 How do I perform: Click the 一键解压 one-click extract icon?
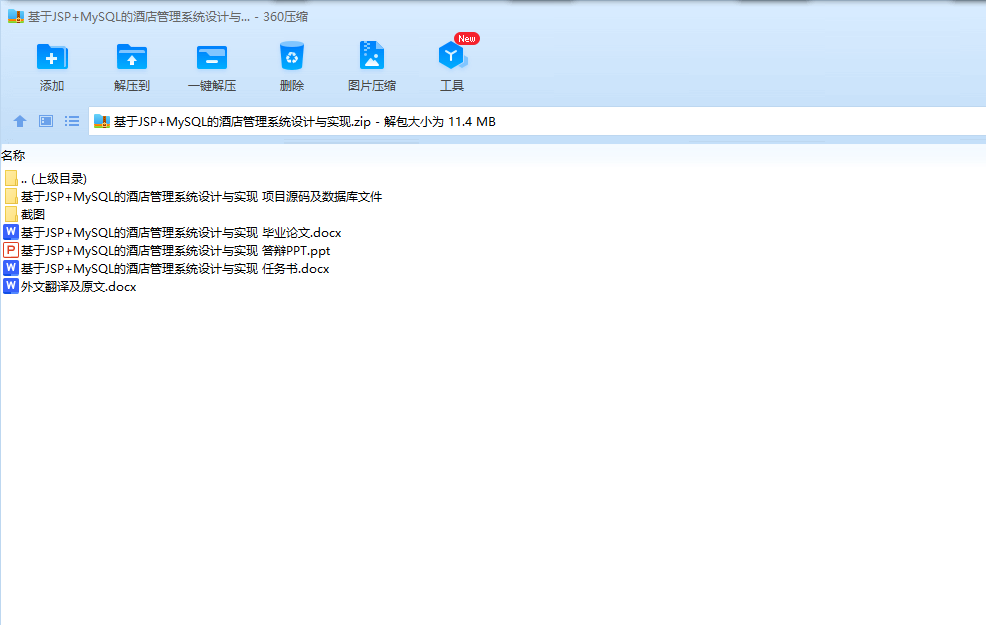click(x=212, y=57)
